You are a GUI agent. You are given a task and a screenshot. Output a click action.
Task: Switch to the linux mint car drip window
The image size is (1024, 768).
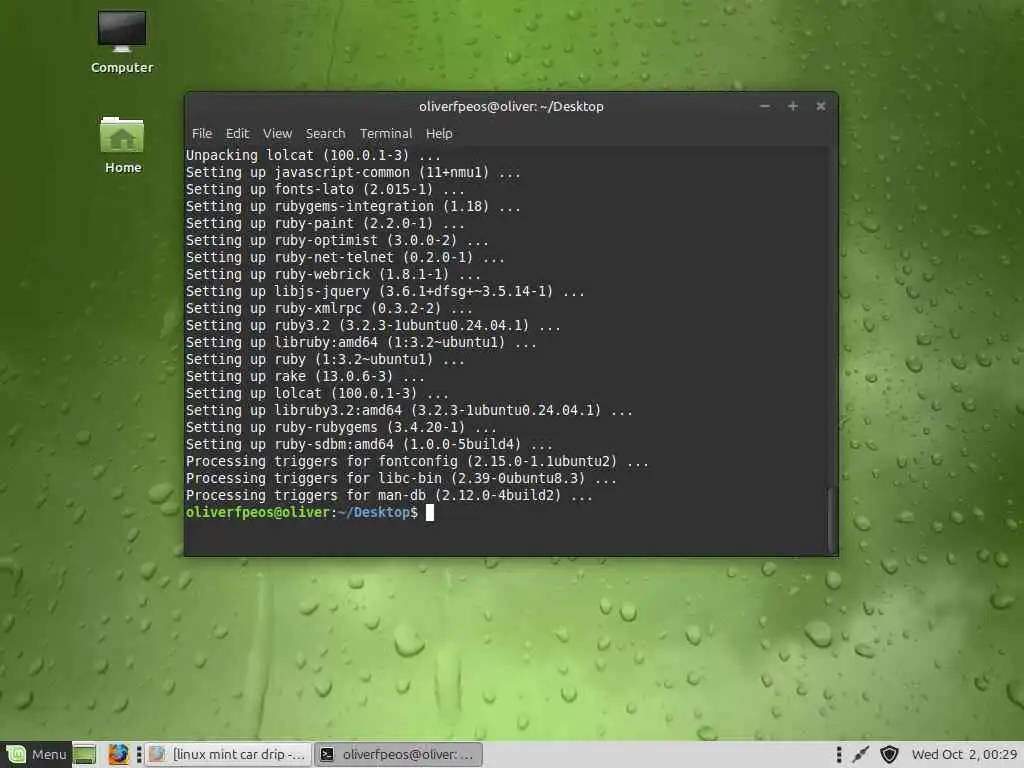[x=229, y=754]
